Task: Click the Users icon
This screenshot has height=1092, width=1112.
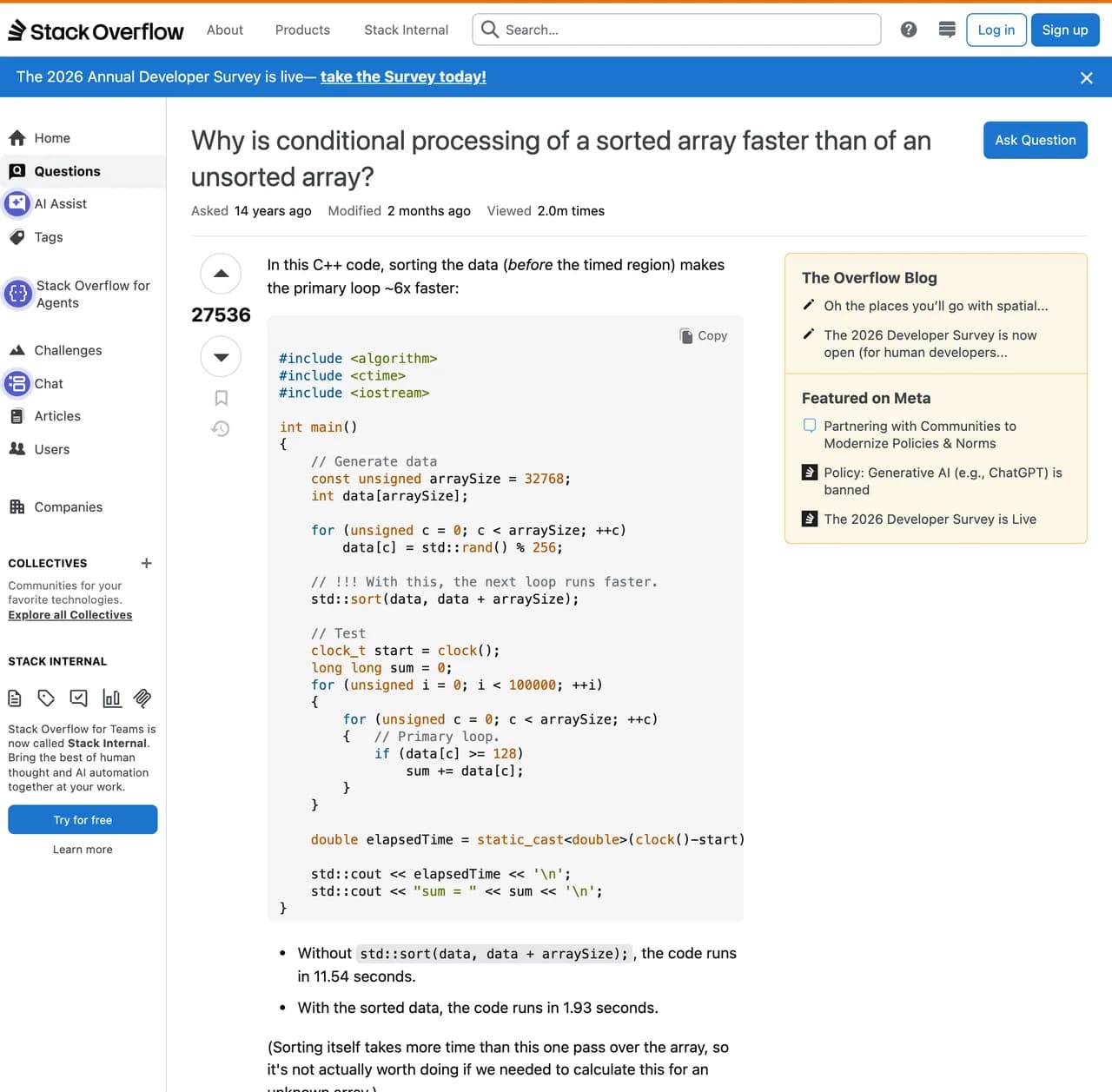Action: click(x=17, y=449)
